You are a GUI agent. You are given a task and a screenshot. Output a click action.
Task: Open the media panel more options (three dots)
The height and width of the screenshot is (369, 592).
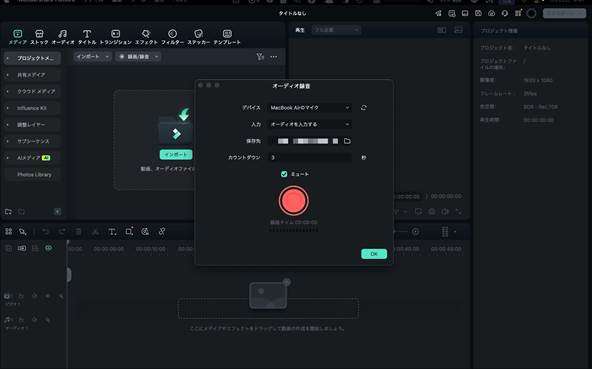point(274,57)
